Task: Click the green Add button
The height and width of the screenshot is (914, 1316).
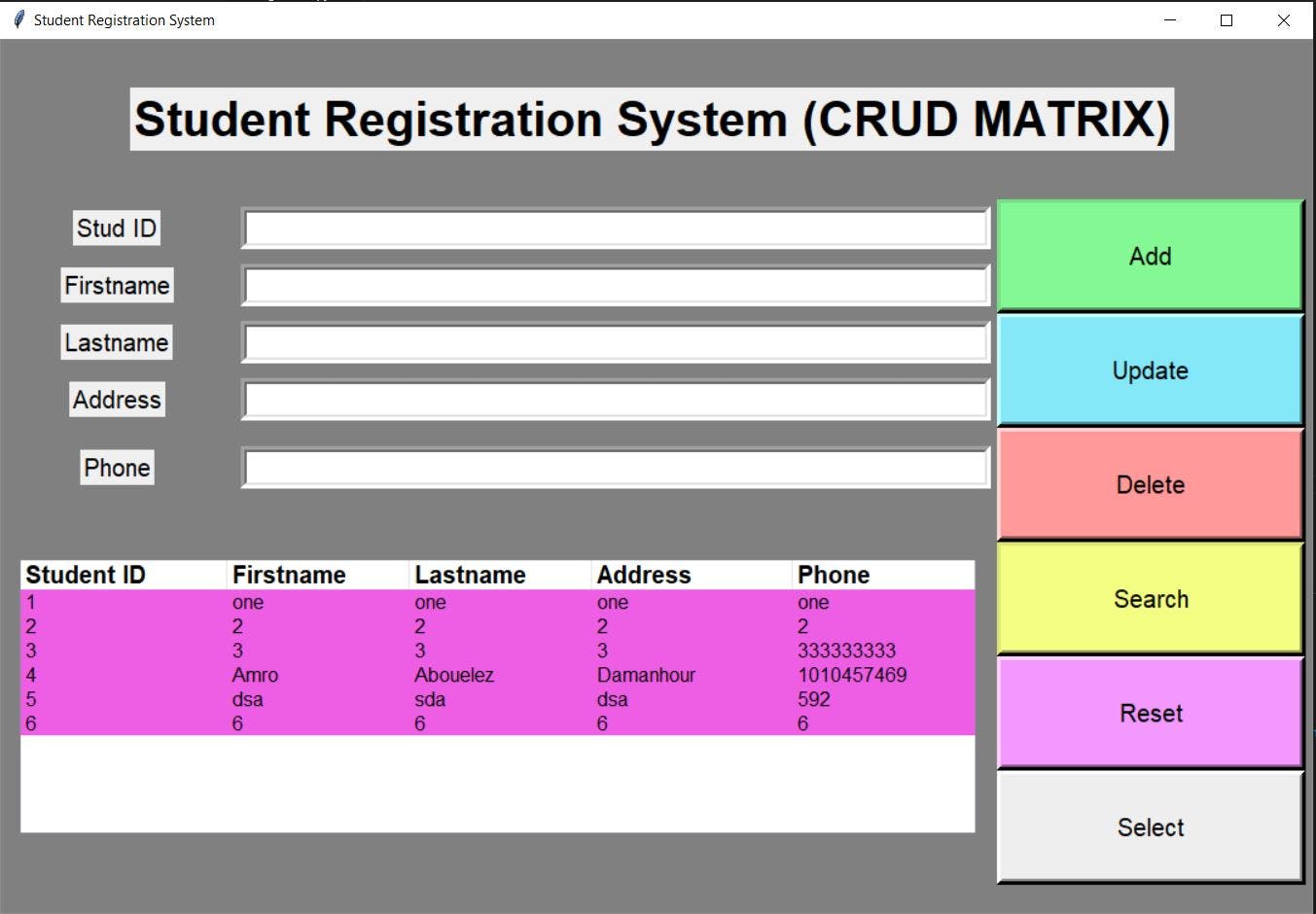Action: [1151, 256]
